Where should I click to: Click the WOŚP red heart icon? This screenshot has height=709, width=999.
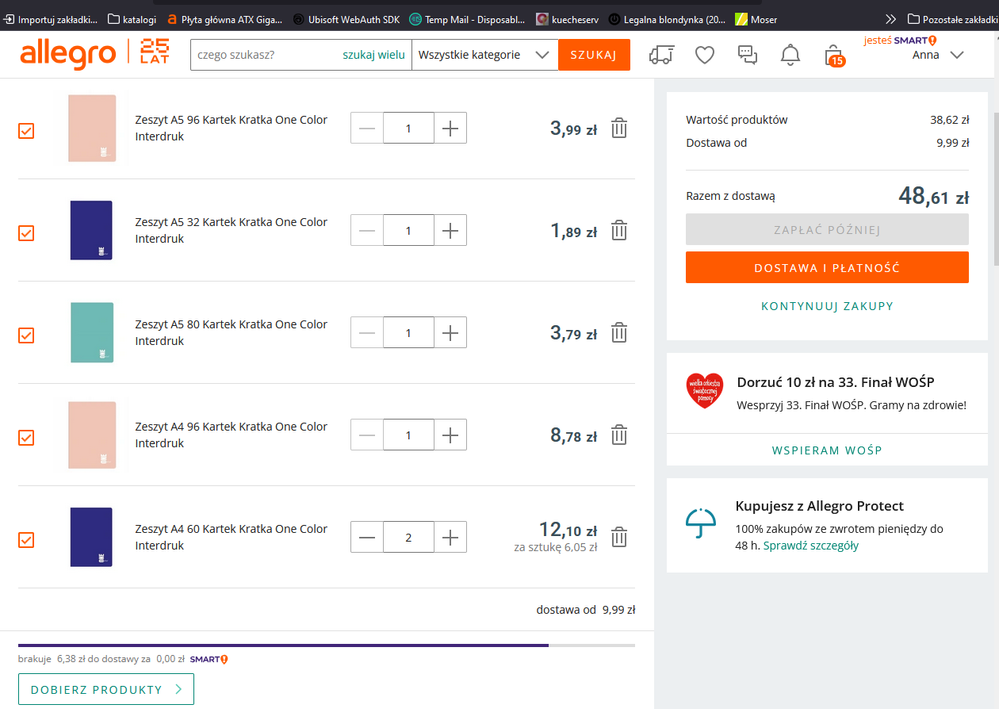tap(705, 390)
